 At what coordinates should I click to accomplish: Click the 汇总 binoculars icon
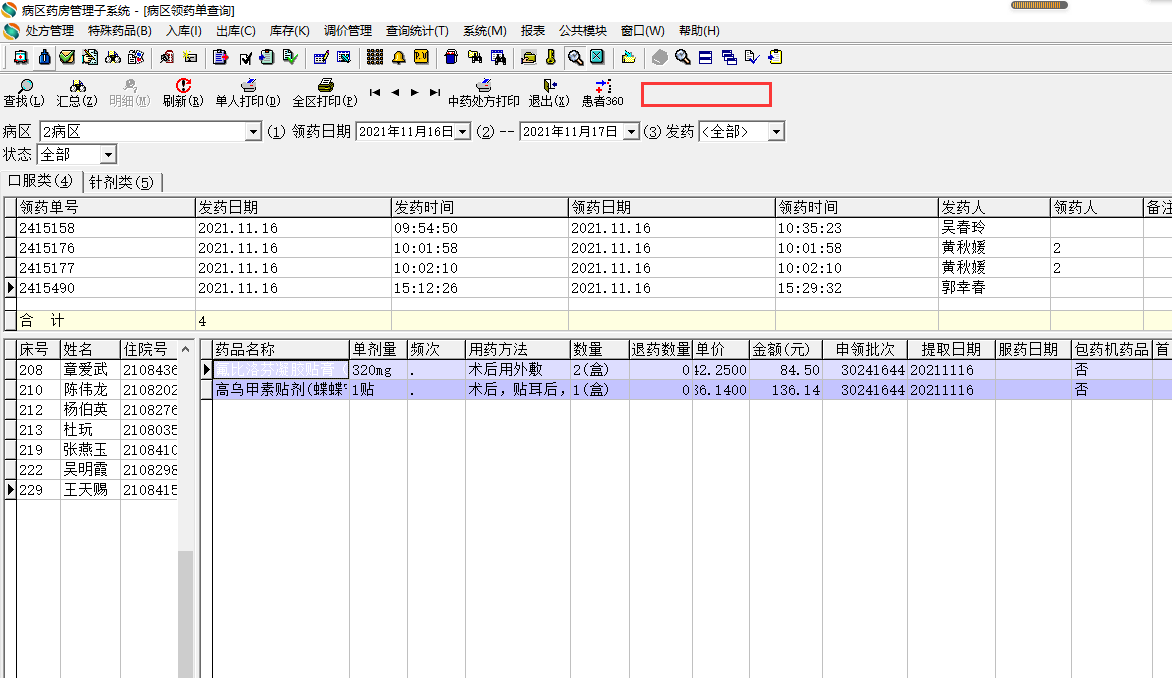click(77, 87)
